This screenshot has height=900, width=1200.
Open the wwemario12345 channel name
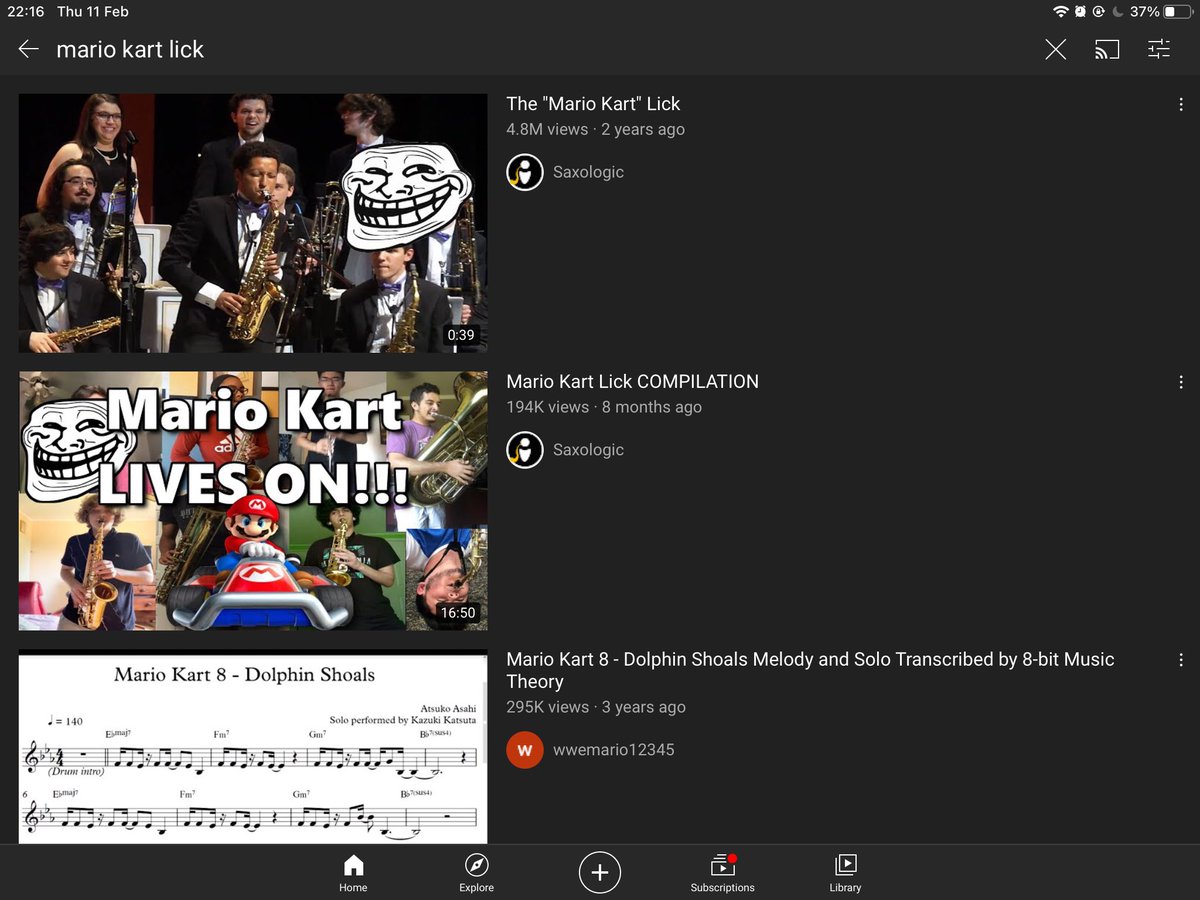point(614,750)
